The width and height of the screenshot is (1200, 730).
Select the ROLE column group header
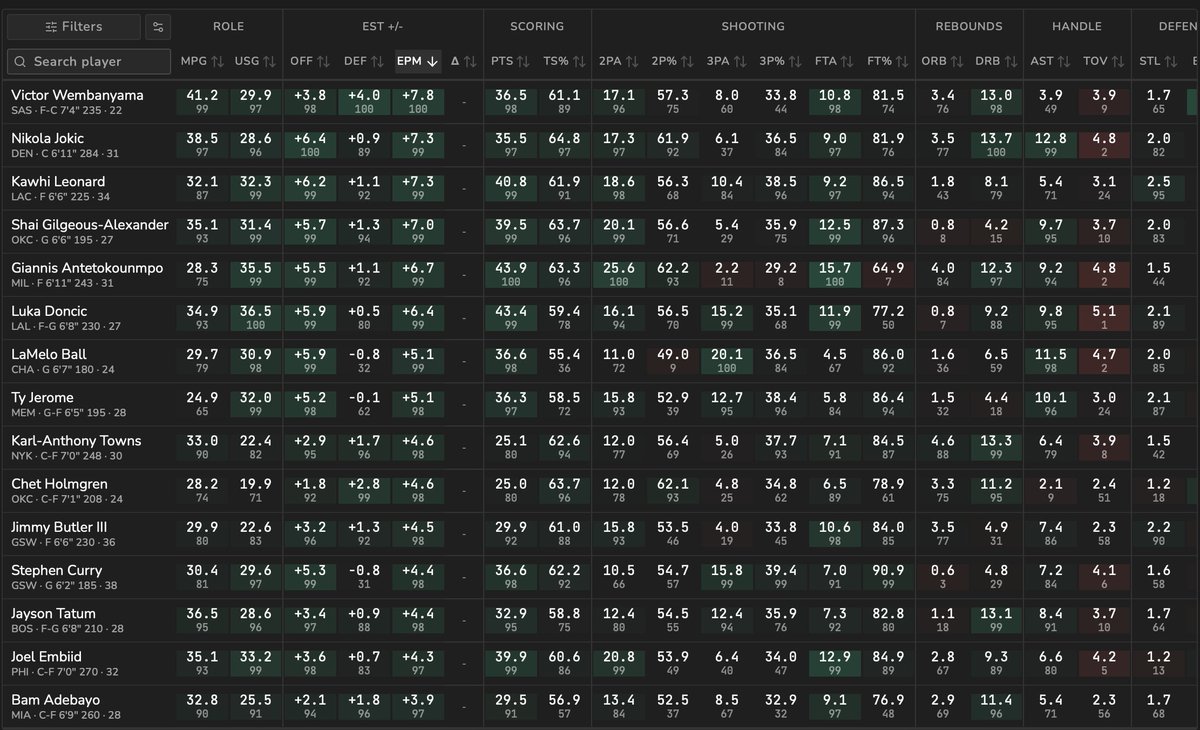pos(228,26)
